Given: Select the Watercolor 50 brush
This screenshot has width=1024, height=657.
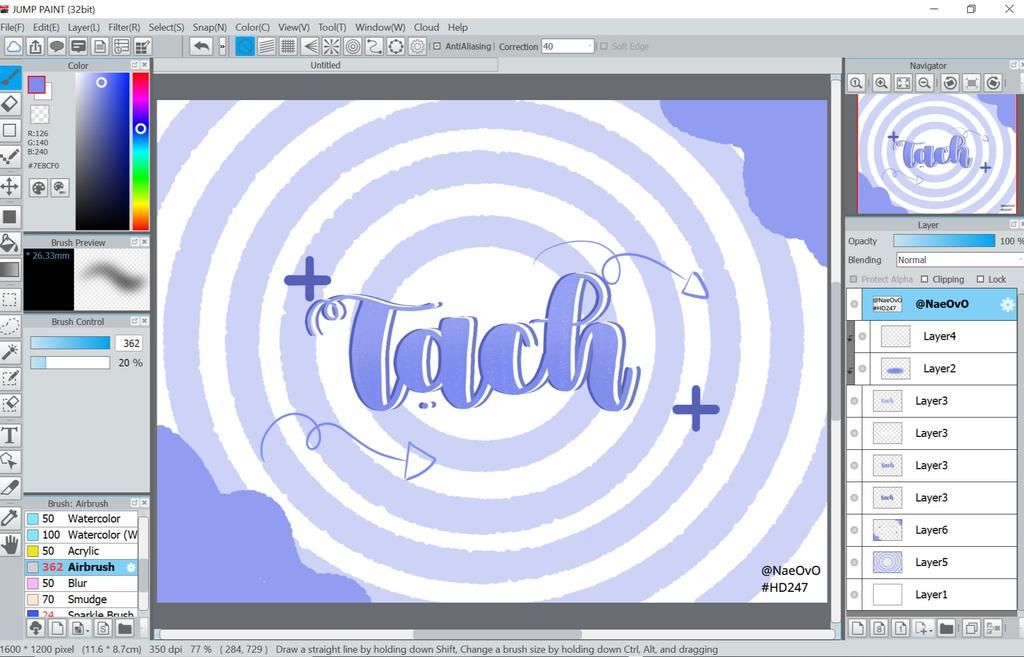Looking at the screenshot, I should pyautogui.click(x=82, y=519).
